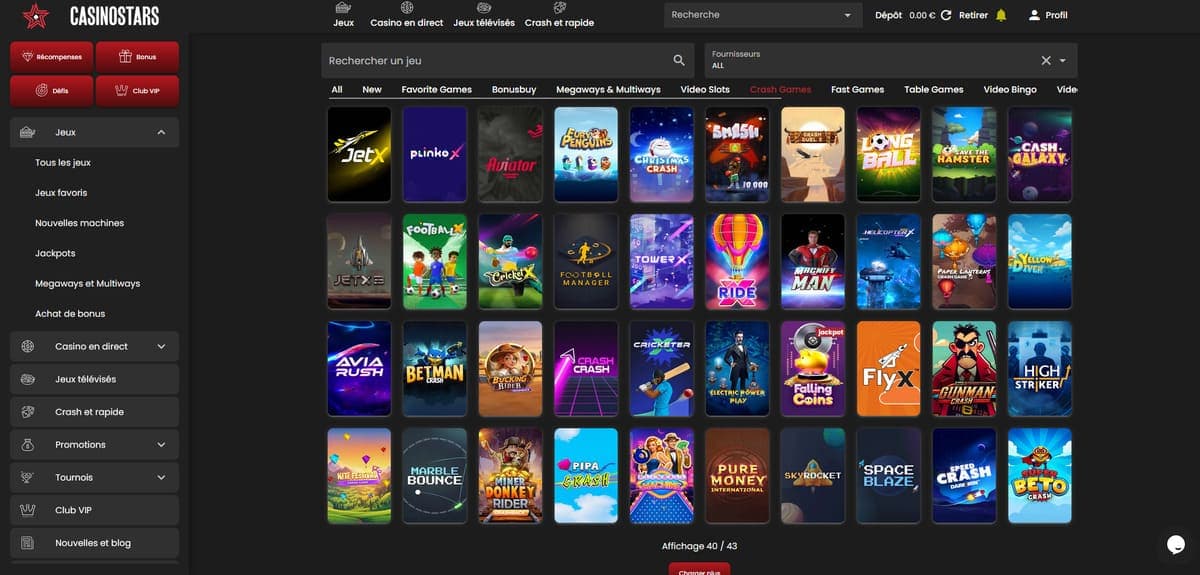Click the Rechercher un jeu search field
The image size is (1200, 575).
[508, 60]
